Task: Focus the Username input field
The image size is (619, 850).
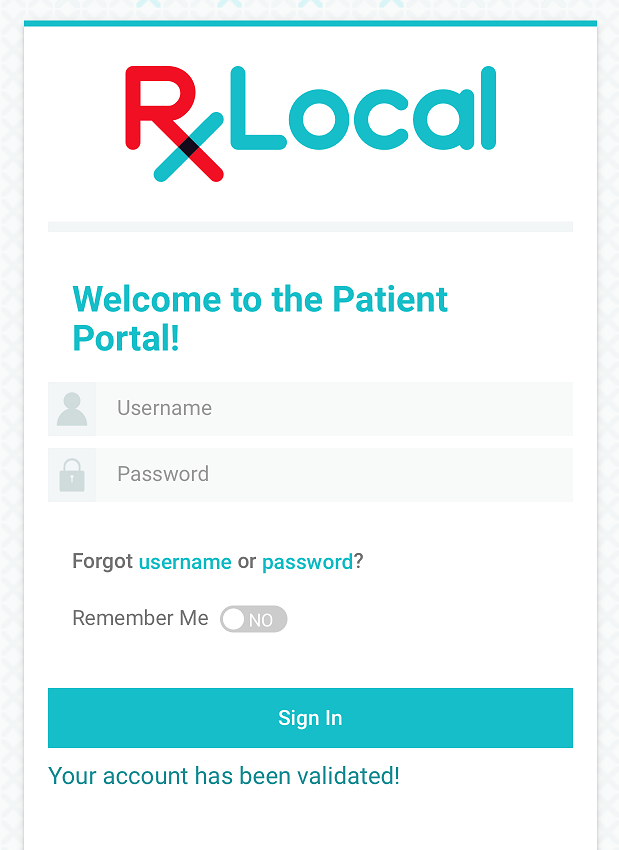Action: pos(334,409)
